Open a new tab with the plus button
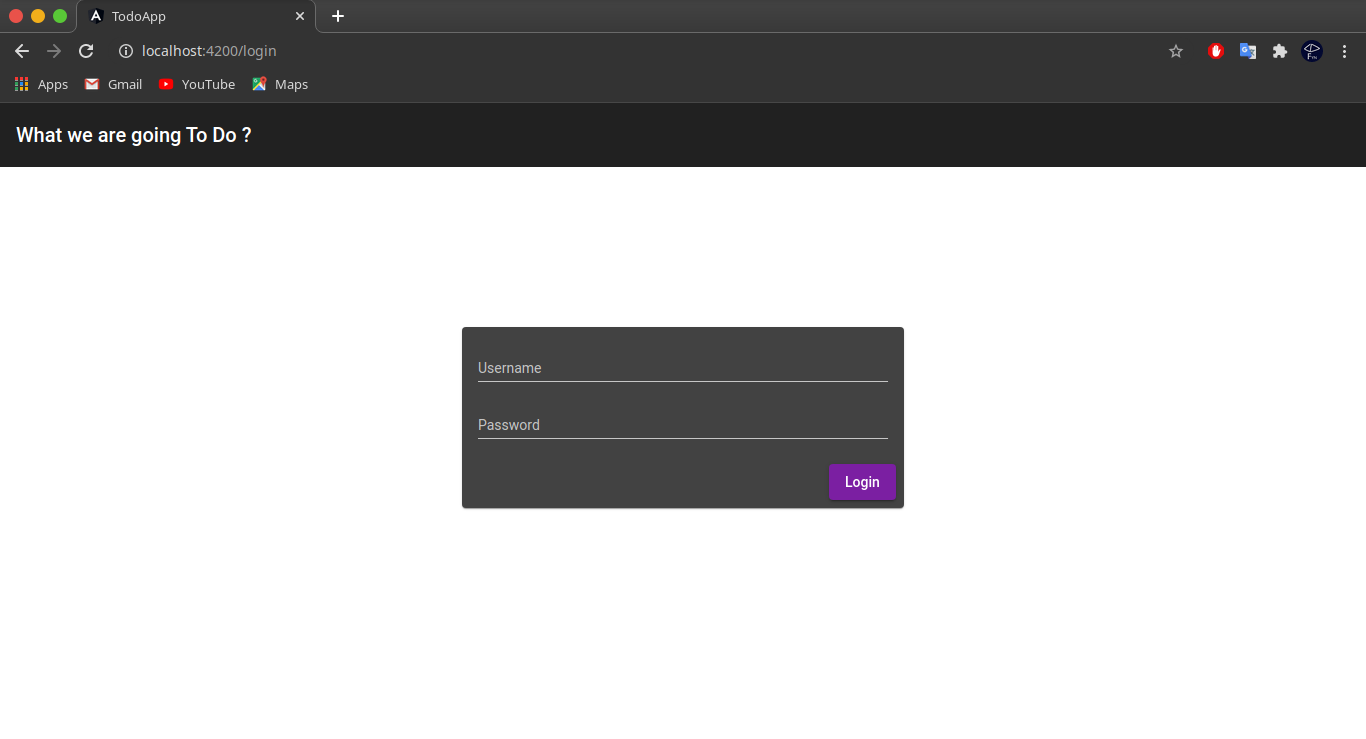The width and height of the screenshot is (1366, 739). [x=338, y=16]
